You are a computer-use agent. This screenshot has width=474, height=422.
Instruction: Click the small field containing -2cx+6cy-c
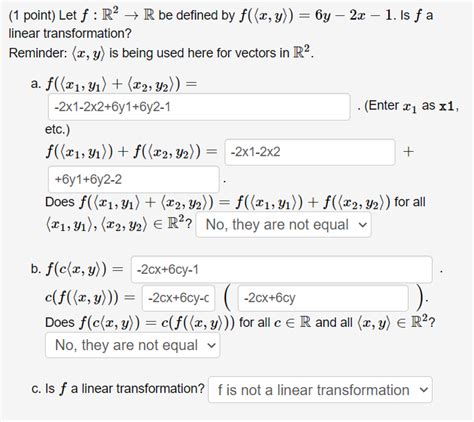(178, 298)
